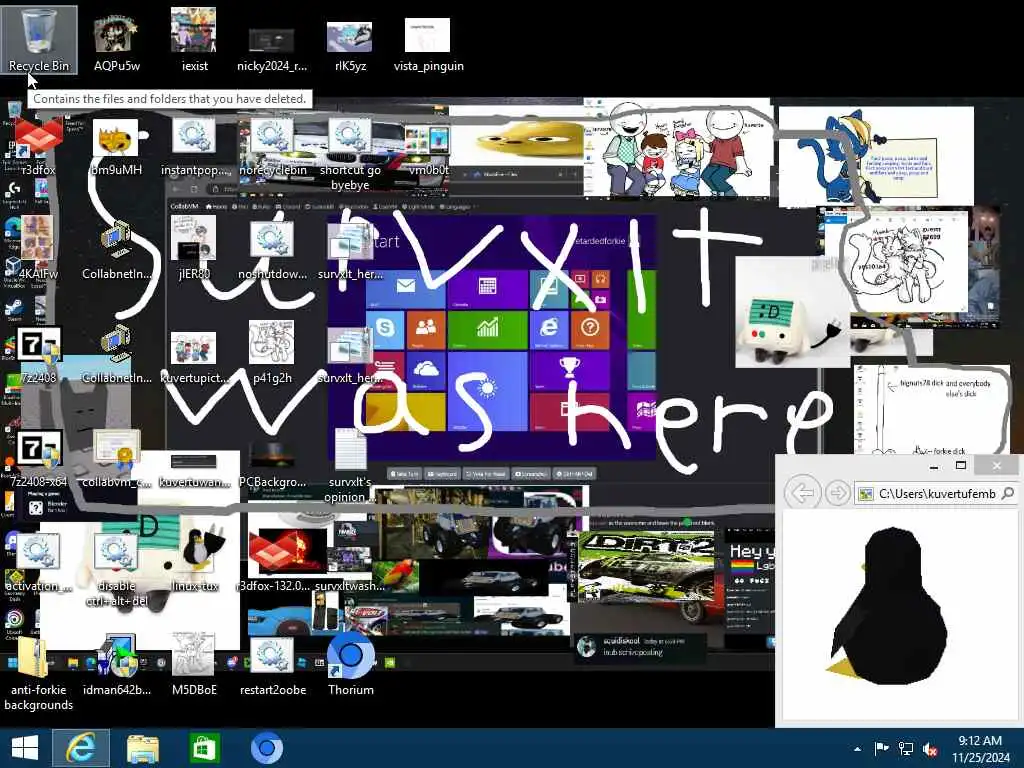Open the AQPu5w image file
1024x768 pixels.
pyautogui.click(x=116, y=40)
